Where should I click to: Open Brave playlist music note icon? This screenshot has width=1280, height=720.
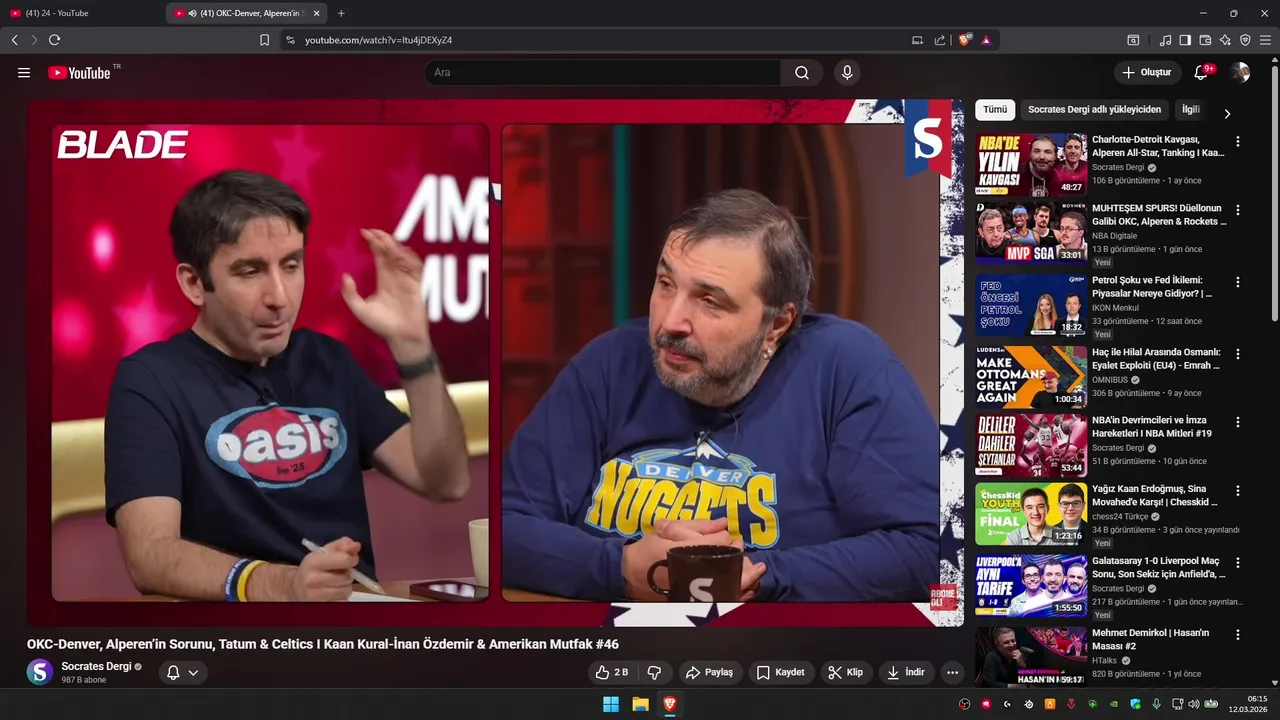coord(1165,40)
